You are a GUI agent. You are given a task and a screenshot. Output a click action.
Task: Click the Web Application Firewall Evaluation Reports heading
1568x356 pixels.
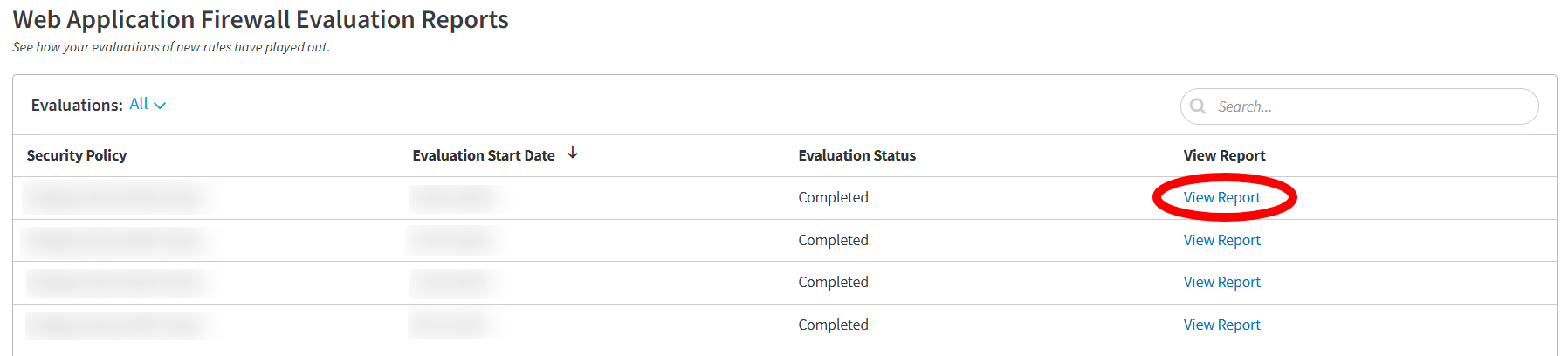pyautogui.click(x=260, y=20)
